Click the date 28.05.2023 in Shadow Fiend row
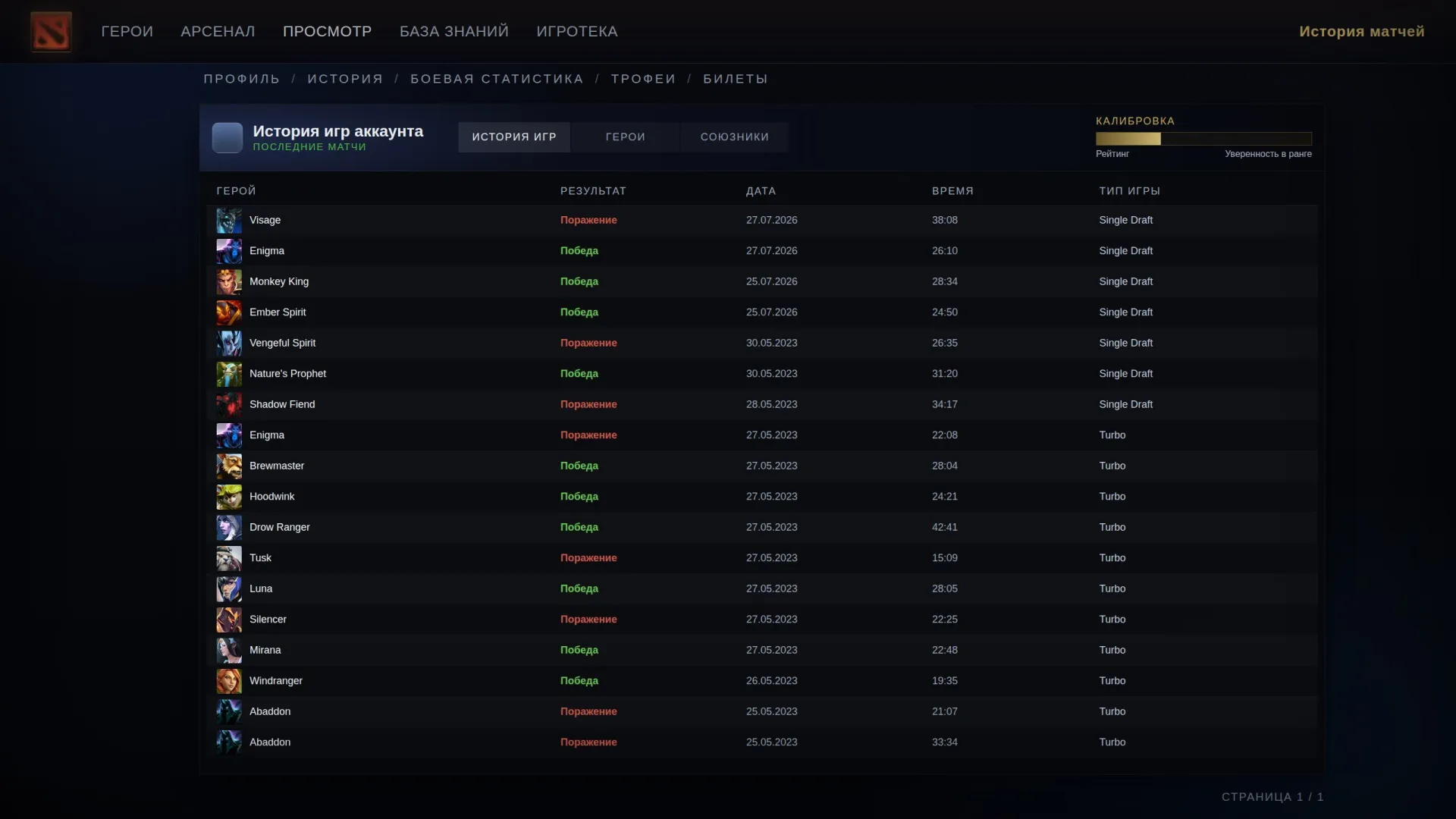The image size is (1456, 819). point(772,405)
